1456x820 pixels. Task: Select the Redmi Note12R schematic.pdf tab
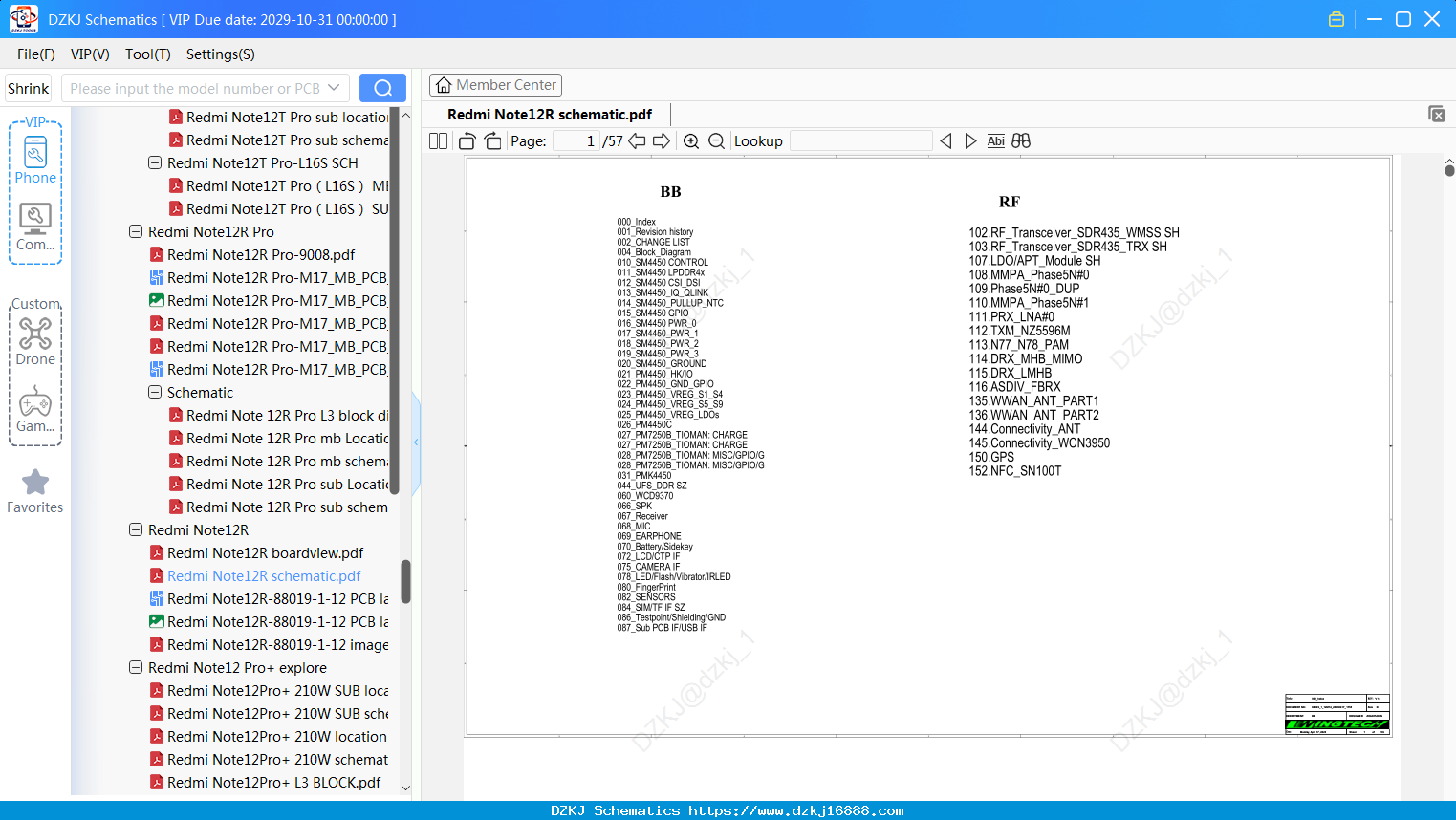pyautogui.click(x=550, y=115)
